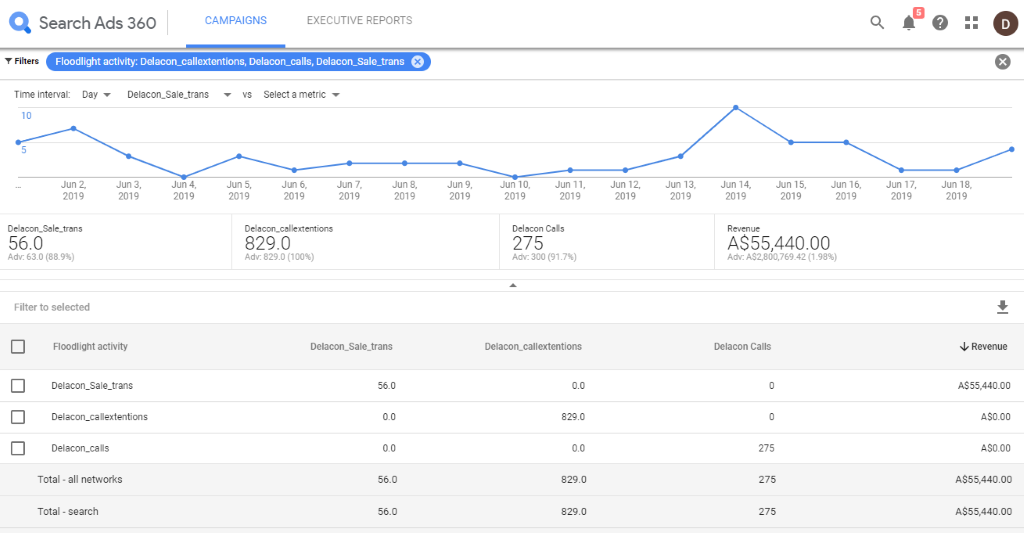
Task: Remove the Floodlight activity filter chip
Action: 417,61
